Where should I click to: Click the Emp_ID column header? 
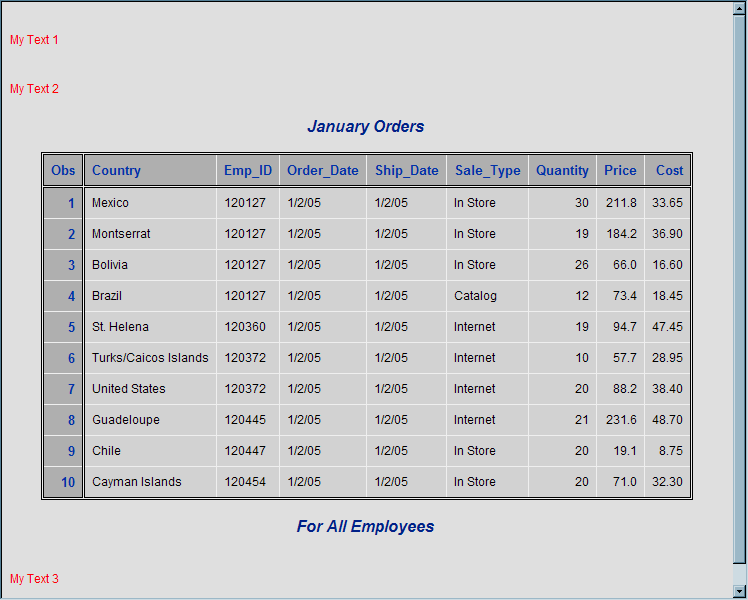click(x=248, y=171)
